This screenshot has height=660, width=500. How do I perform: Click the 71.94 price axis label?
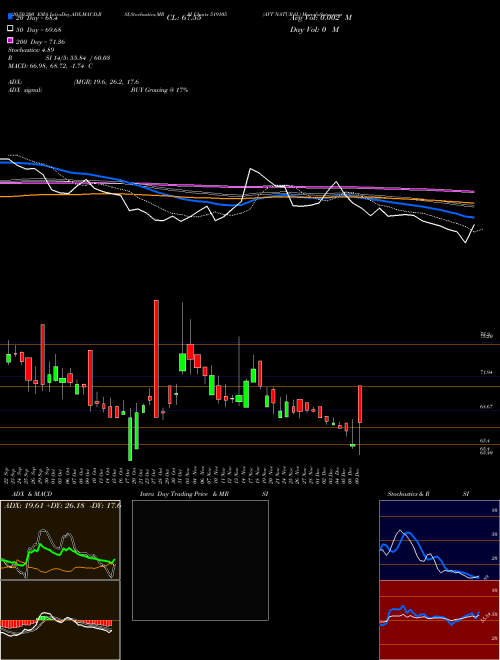tap(486, 373)
